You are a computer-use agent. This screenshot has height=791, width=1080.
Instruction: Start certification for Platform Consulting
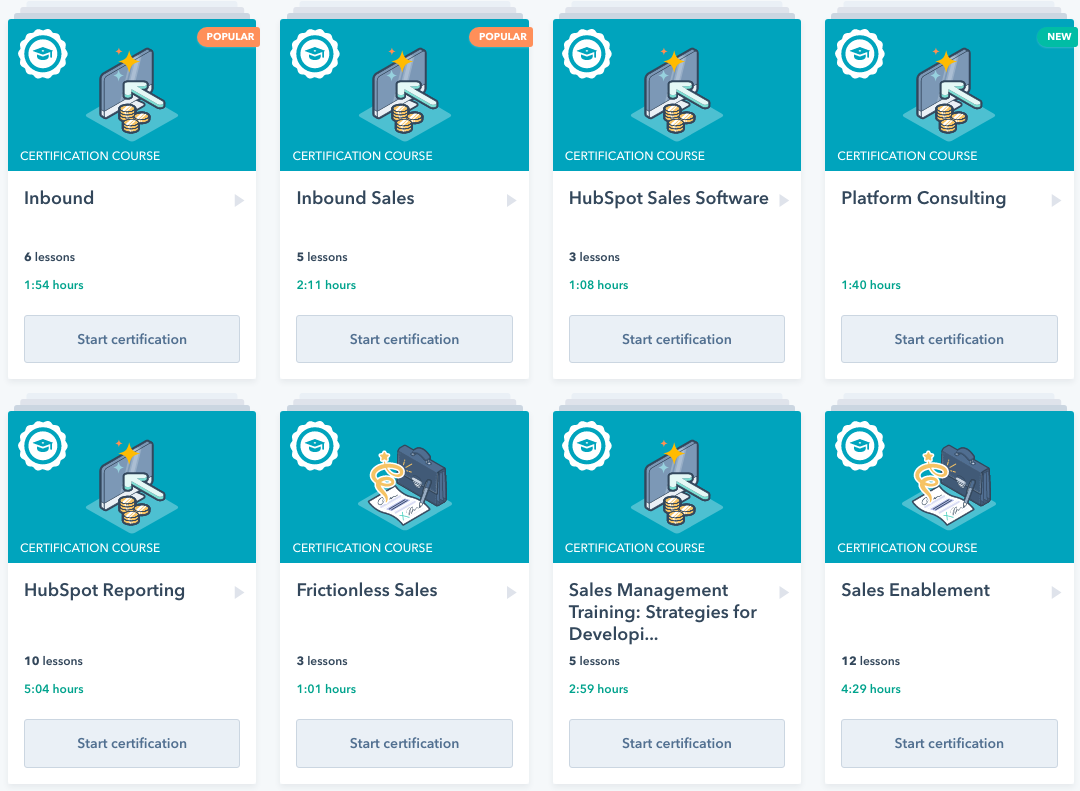(949, 339)
